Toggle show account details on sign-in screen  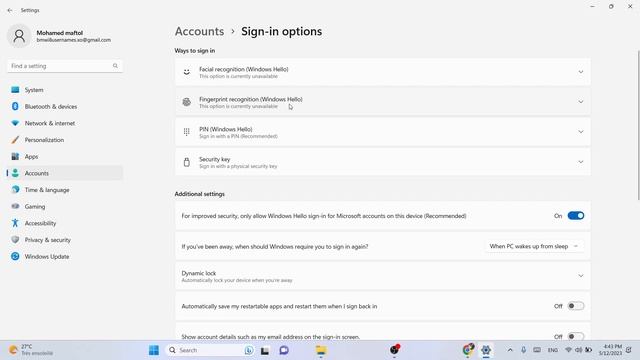tap(576, 336)
